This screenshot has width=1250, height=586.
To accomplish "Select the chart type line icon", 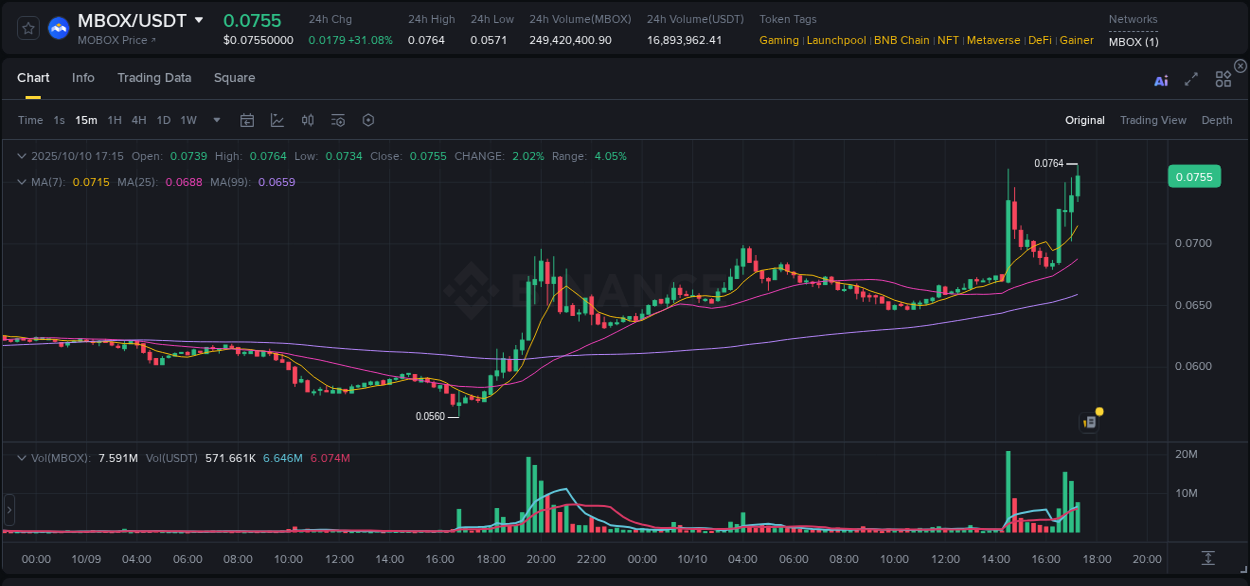I will tap(277, 120).
